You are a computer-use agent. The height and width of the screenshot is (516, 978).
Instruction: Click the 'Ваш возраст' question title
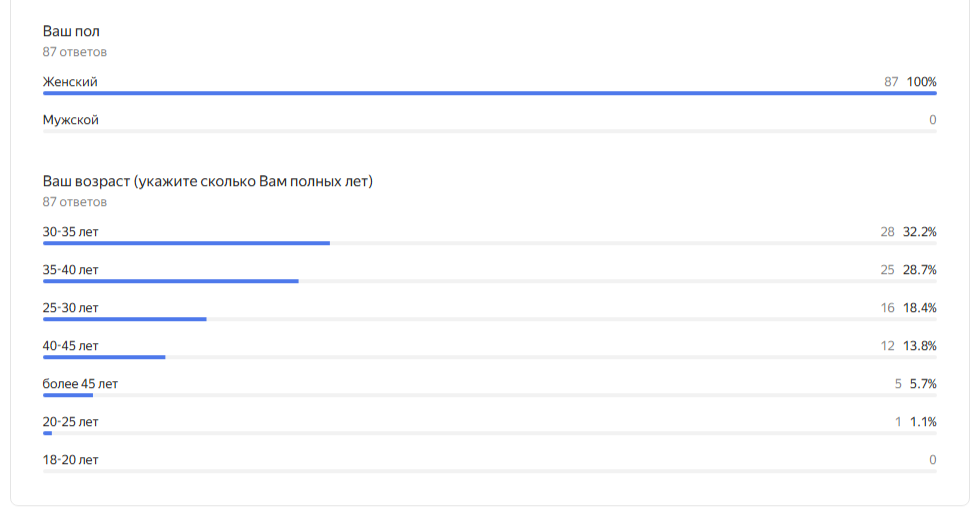click(x=207, y=182)
